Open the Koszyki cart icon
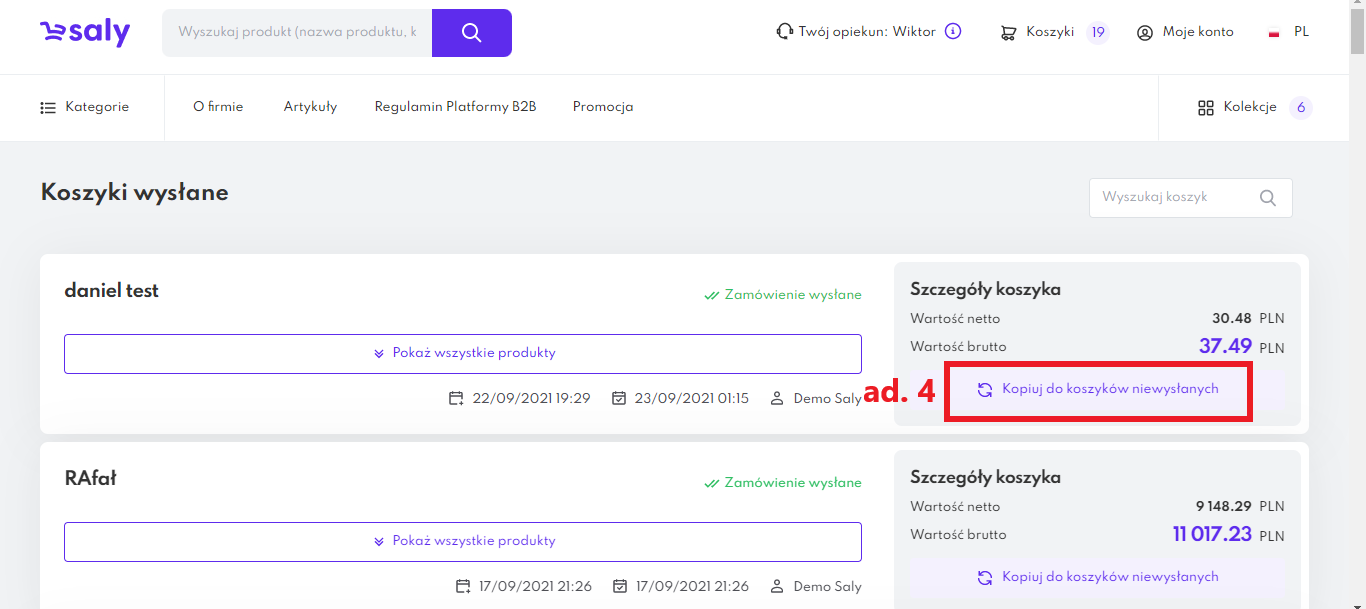This screenshot has height=609, width=1366. (1008, 33)
